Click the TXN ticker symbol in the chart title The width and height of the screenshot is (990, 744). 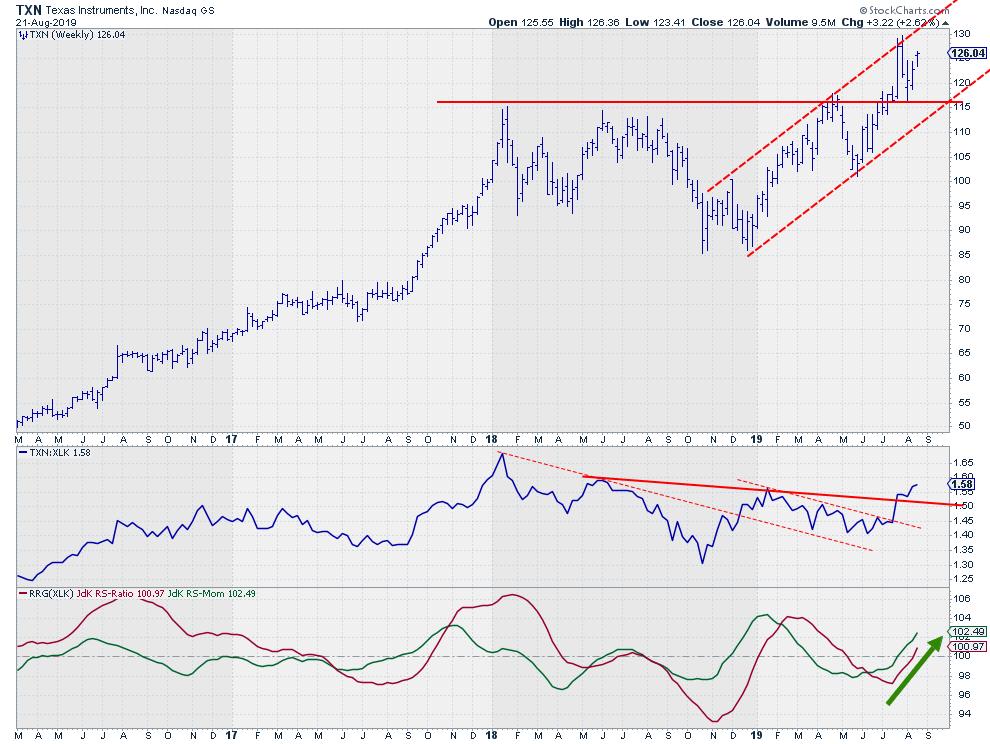tap(28, 10)
